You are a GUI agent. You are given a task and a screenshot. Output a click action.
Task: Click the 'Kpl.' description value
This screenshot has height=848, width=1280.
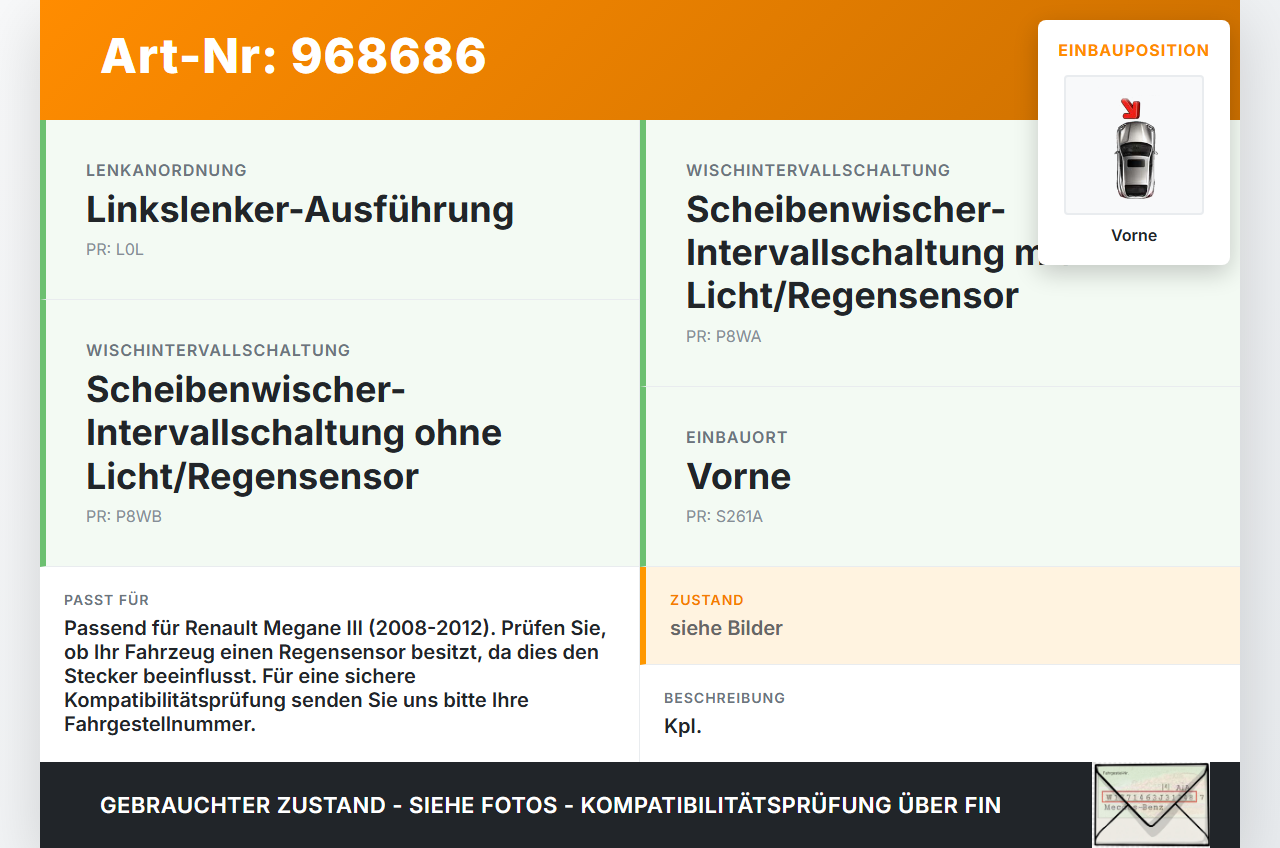(x=683, y=726)
